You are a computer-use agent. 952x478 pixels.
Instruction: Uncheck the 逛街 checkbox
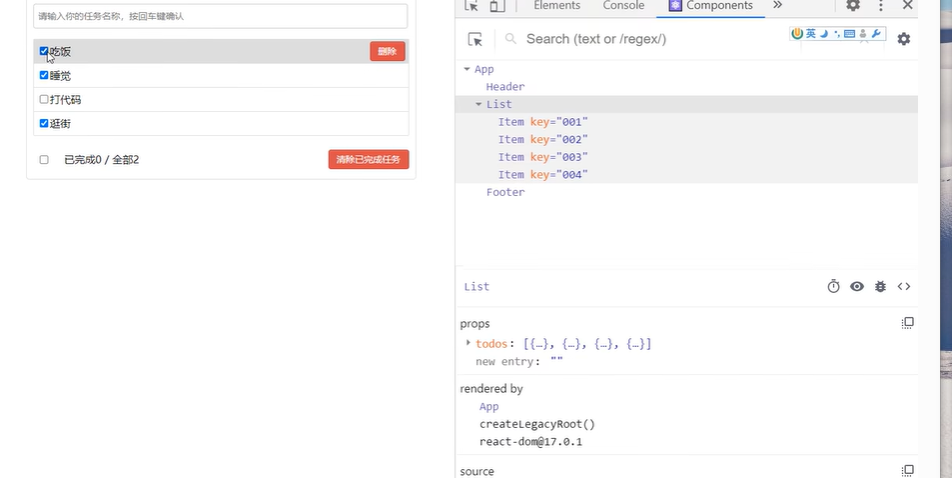point(44,123)
